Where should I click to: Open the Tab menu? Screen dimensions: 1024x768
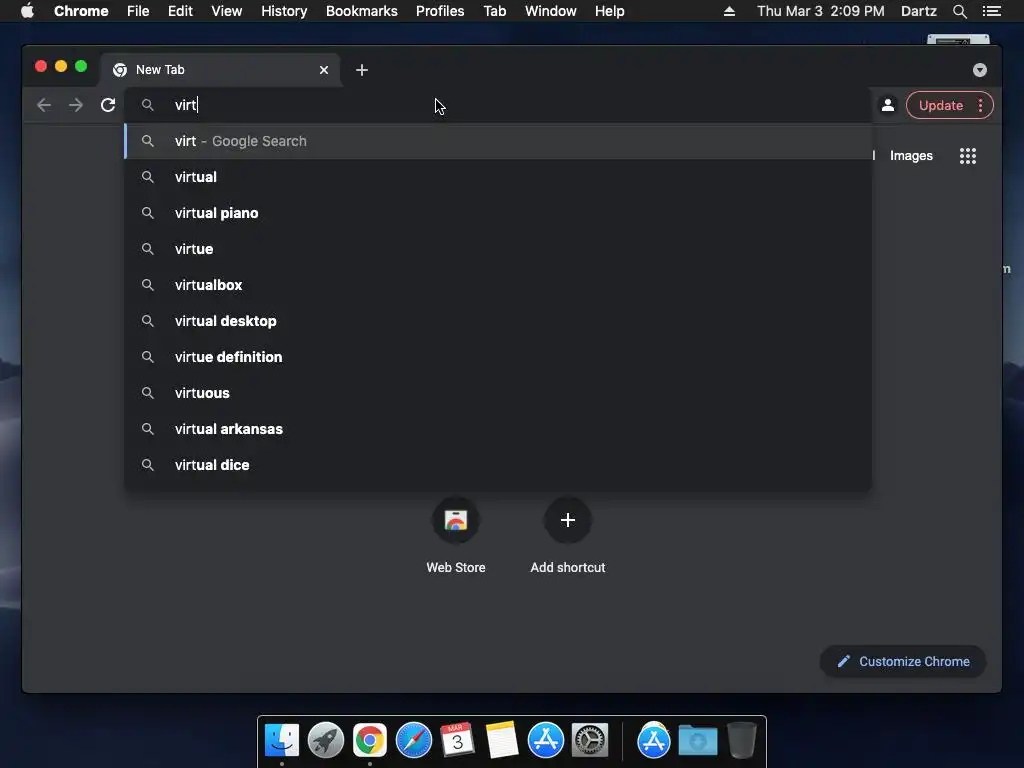[495, 11]
